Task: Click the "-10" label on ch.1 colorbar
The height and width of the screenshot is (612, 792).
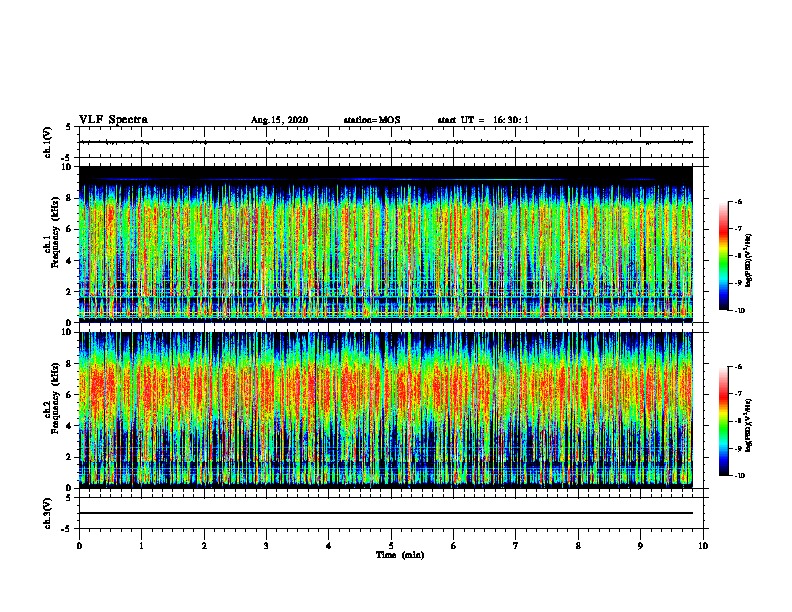Action: tap(739, 311)
